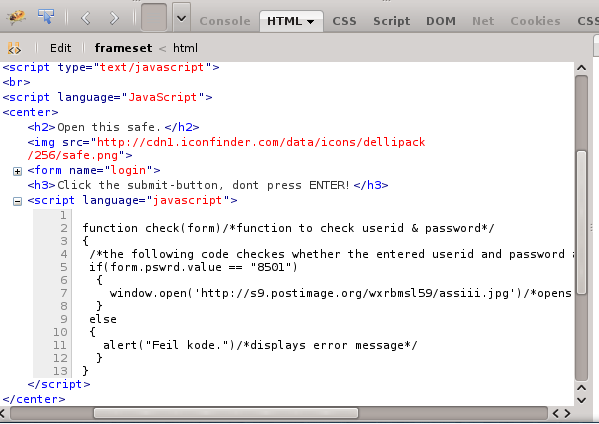Select the DOM tab
This screenshot has width=599, height=424.
point(441,21)
